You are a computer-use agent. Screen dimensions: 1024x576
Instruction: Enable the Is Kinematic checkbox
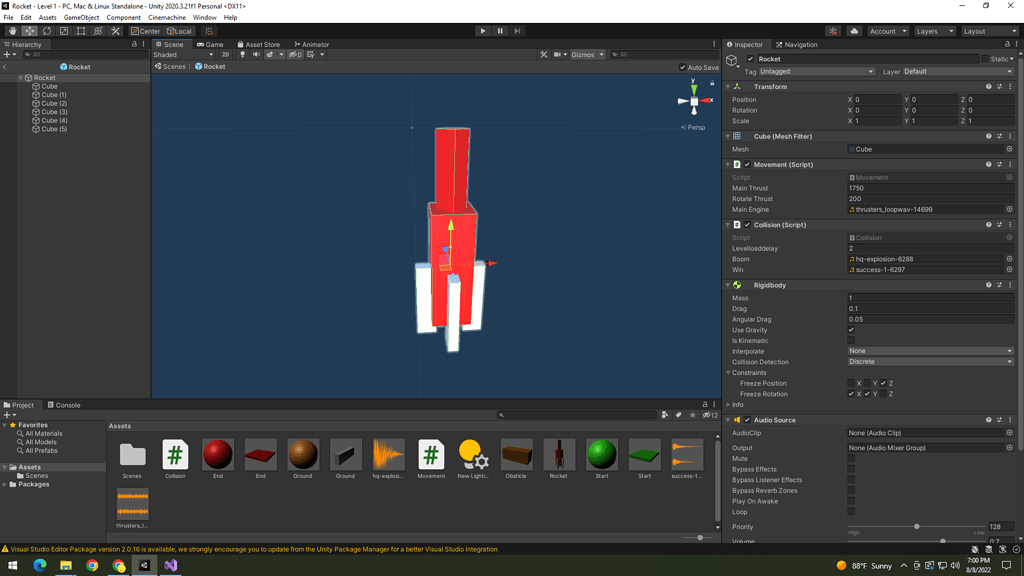click(851, 341)
